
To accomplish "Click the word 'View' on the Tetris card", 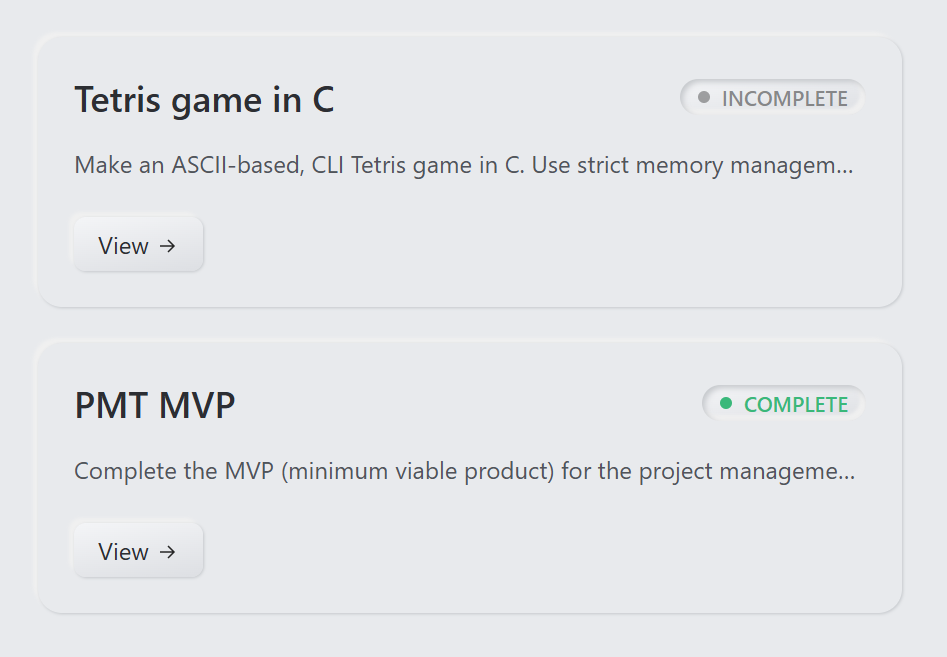I will 123,246.
